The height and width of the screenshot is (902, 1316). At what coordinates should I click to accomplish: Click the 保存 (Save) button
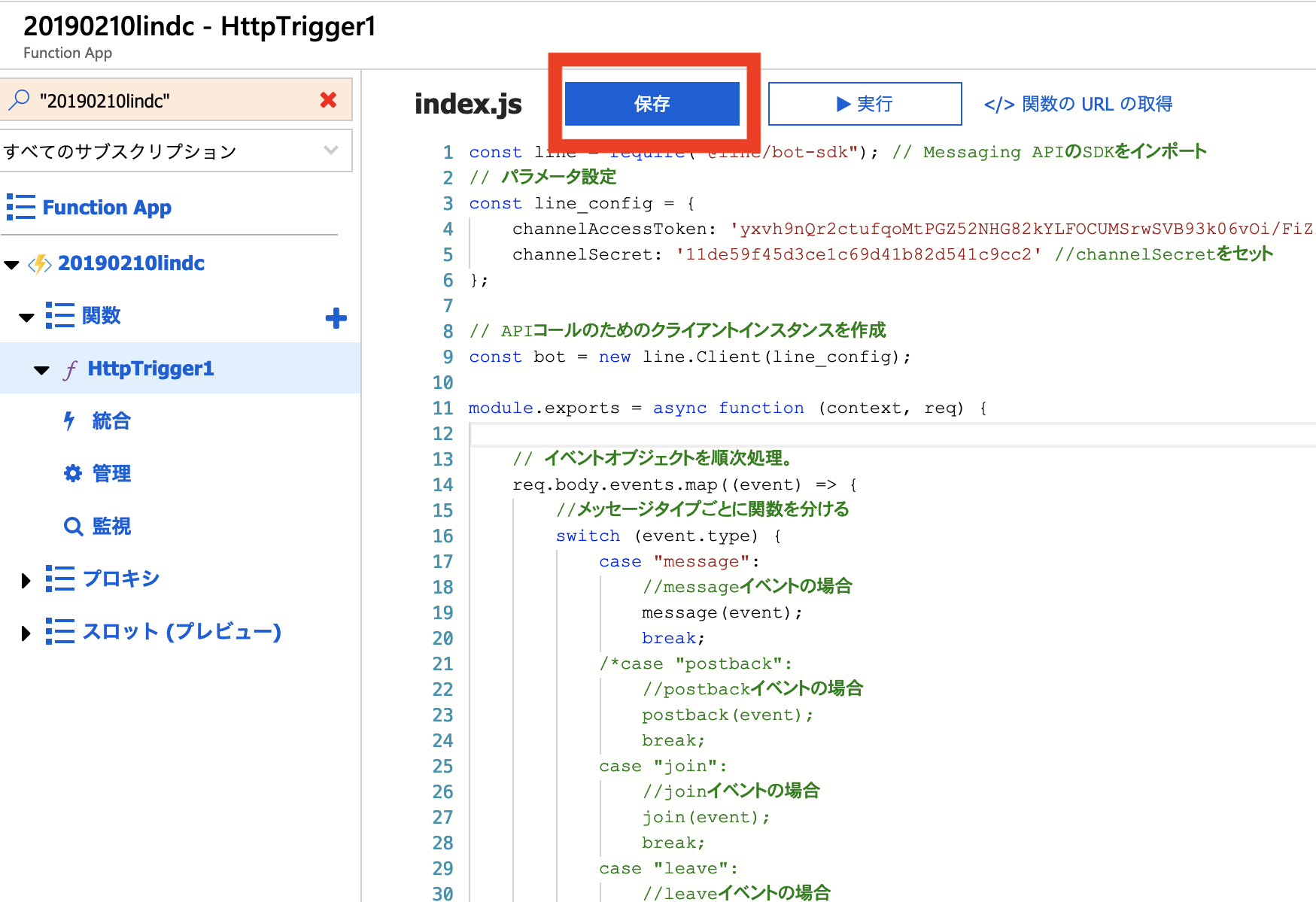[x=652, y=104]
